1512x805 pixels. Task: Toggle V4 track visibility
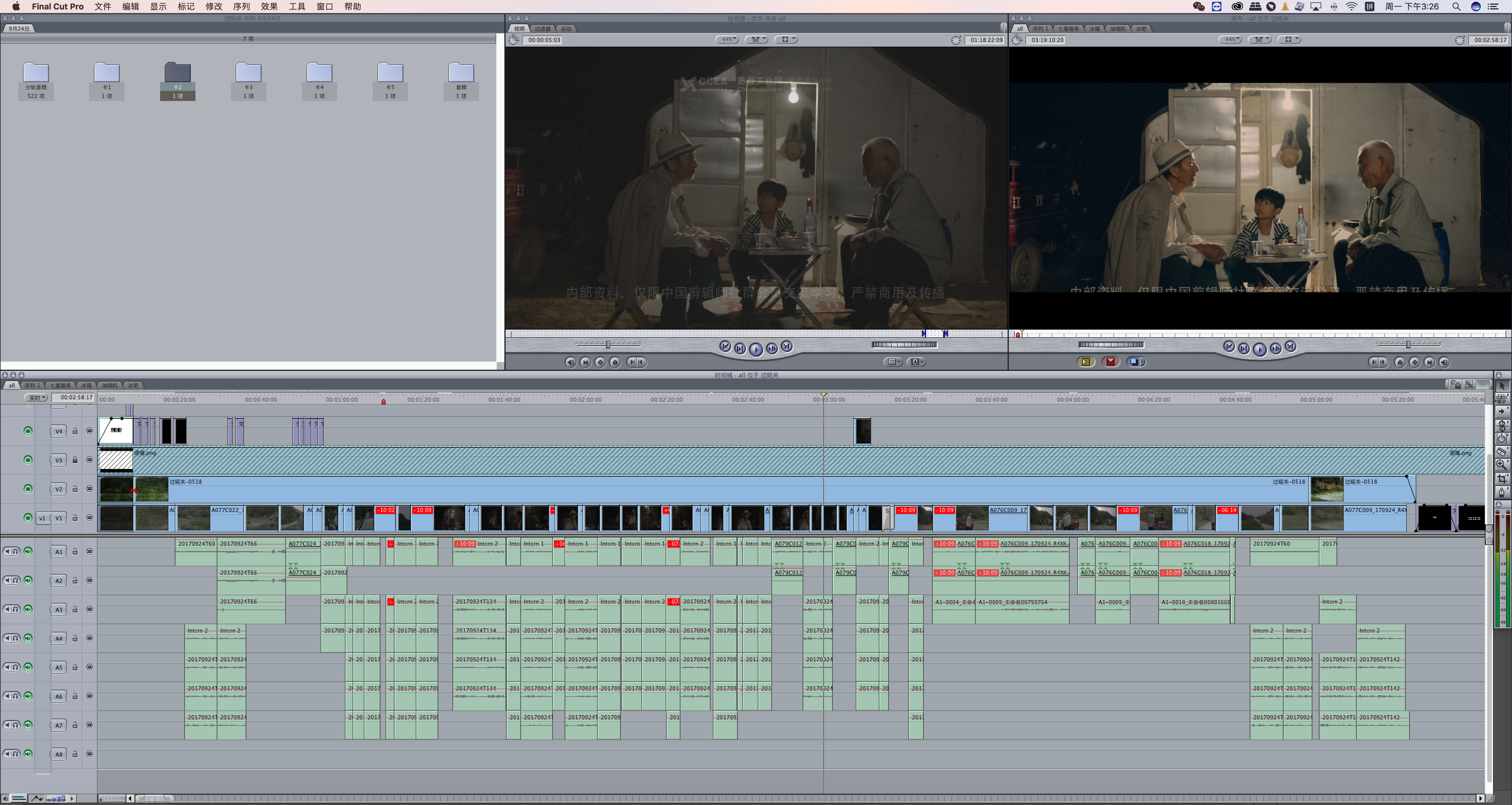click(x=27, y=431)
